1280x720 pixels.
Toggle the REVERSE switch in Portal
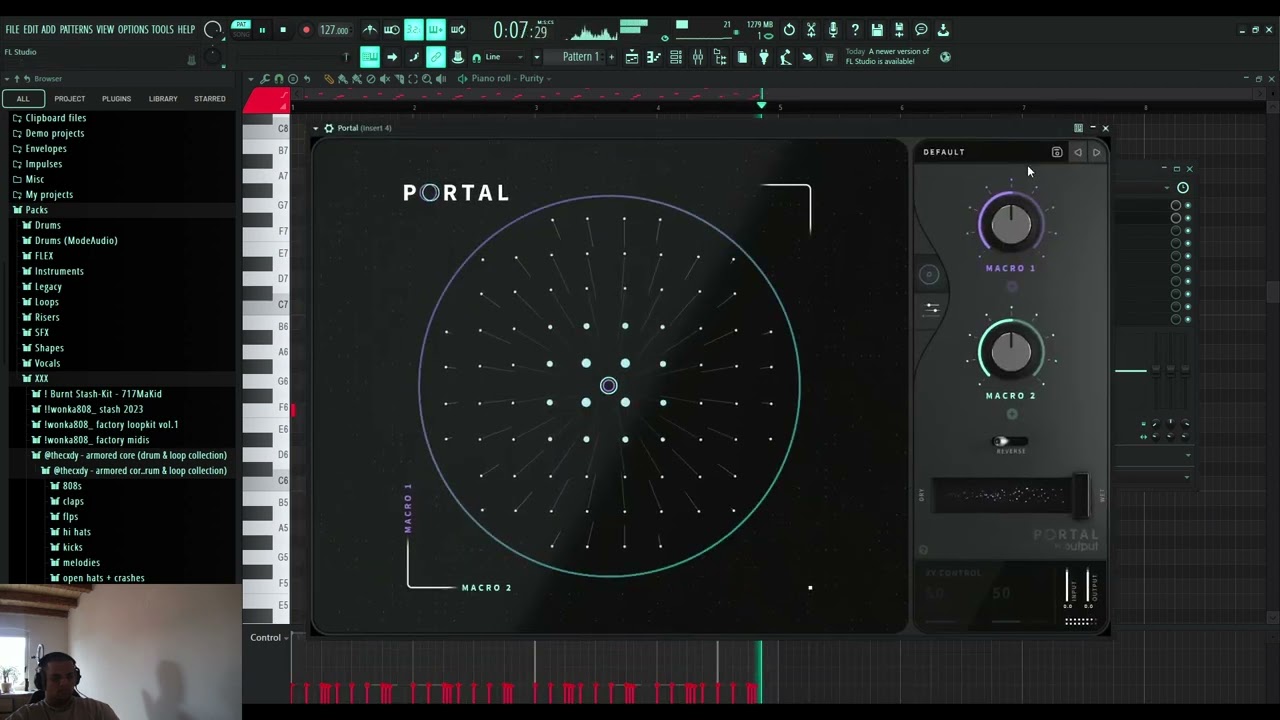(x=1008, y=441)
